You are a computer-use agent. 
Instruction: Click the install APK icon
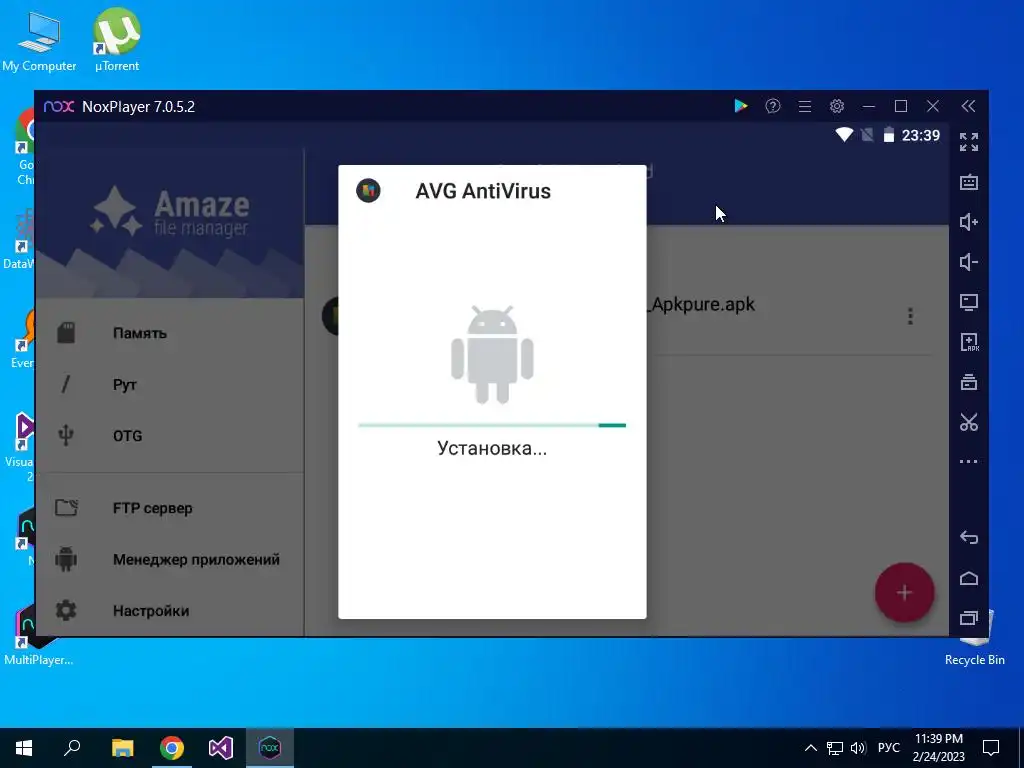pos(969,342)
